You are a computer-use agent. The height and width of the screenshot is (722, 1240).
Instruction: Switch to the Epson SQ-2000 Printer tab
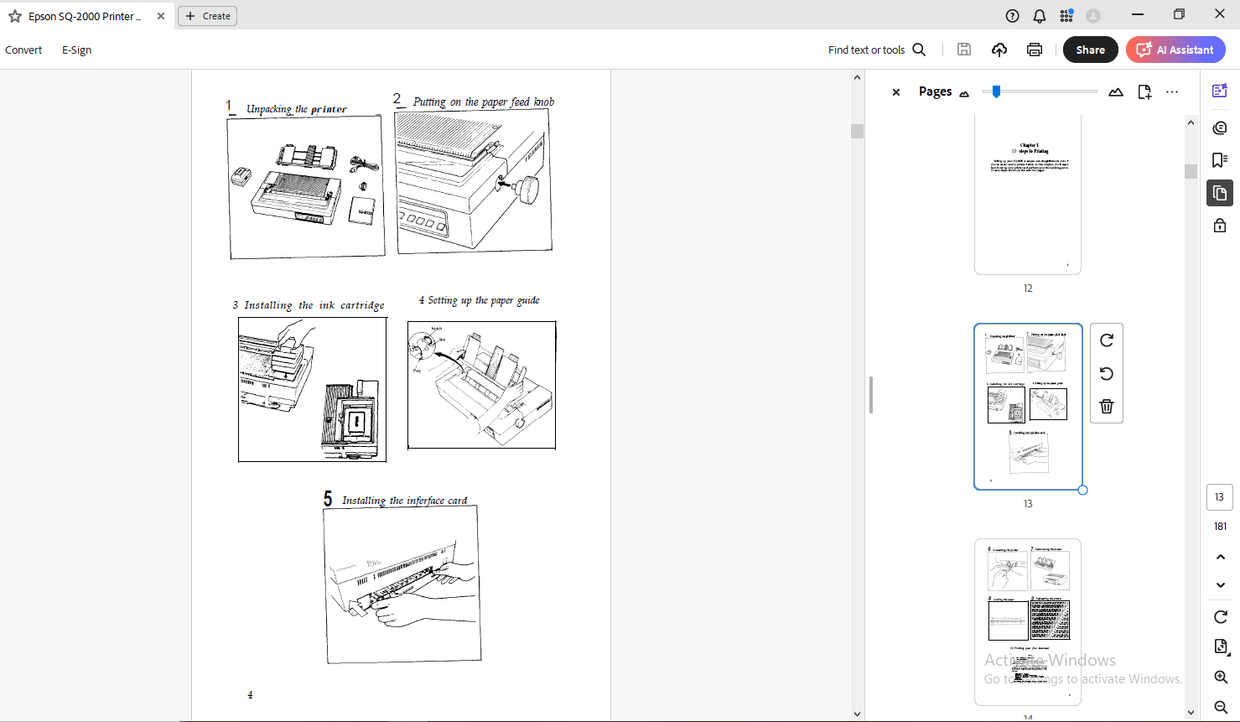(x=85, y=15)
